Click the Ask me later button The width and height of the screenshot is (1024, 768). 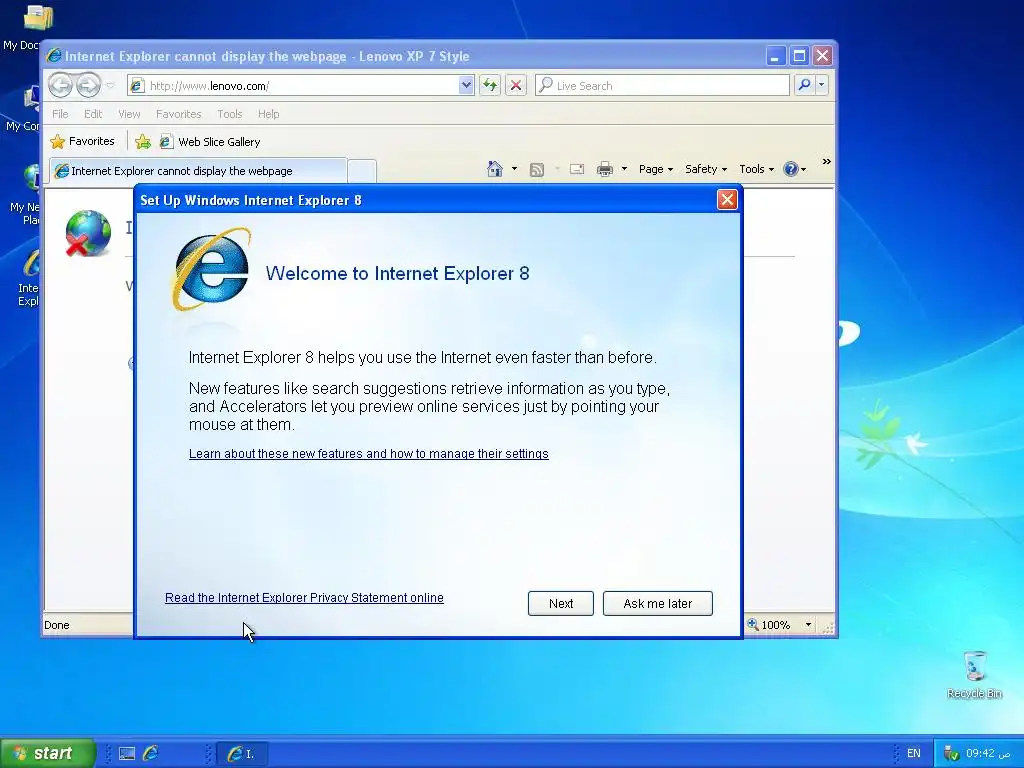click(658, 603)
